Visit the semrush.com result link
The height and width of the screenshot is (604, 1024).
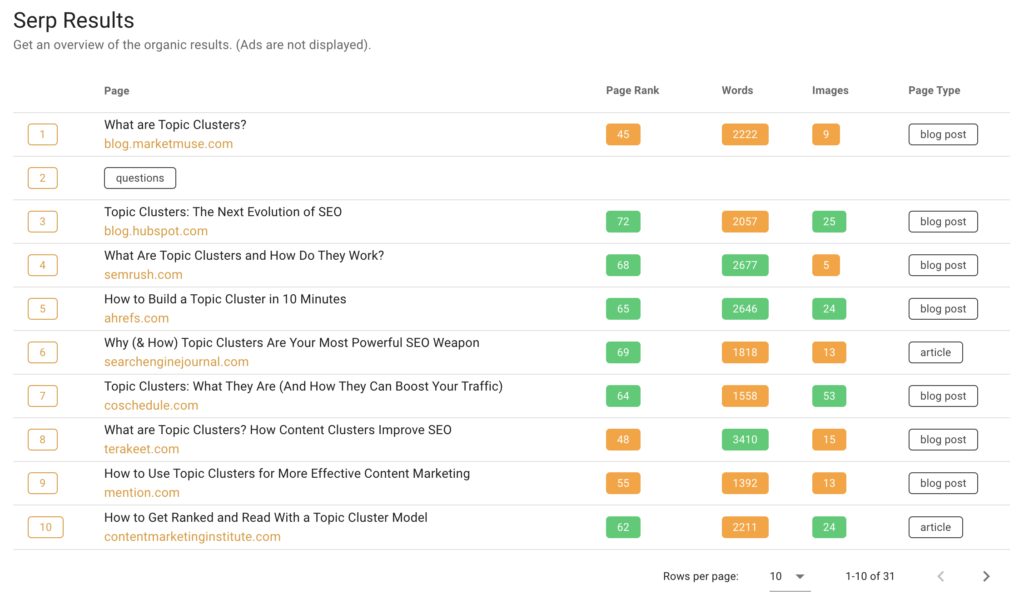[x=143, y=274]
